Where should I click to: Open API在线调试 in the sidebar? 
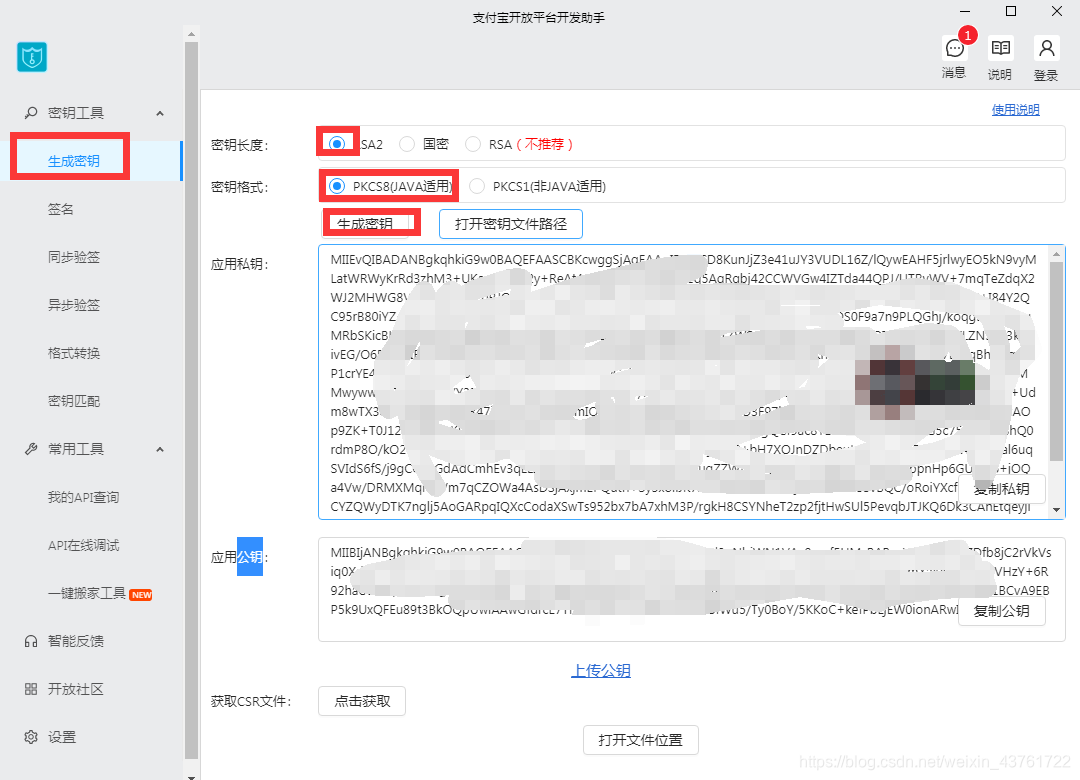click(x=83, y=545)
